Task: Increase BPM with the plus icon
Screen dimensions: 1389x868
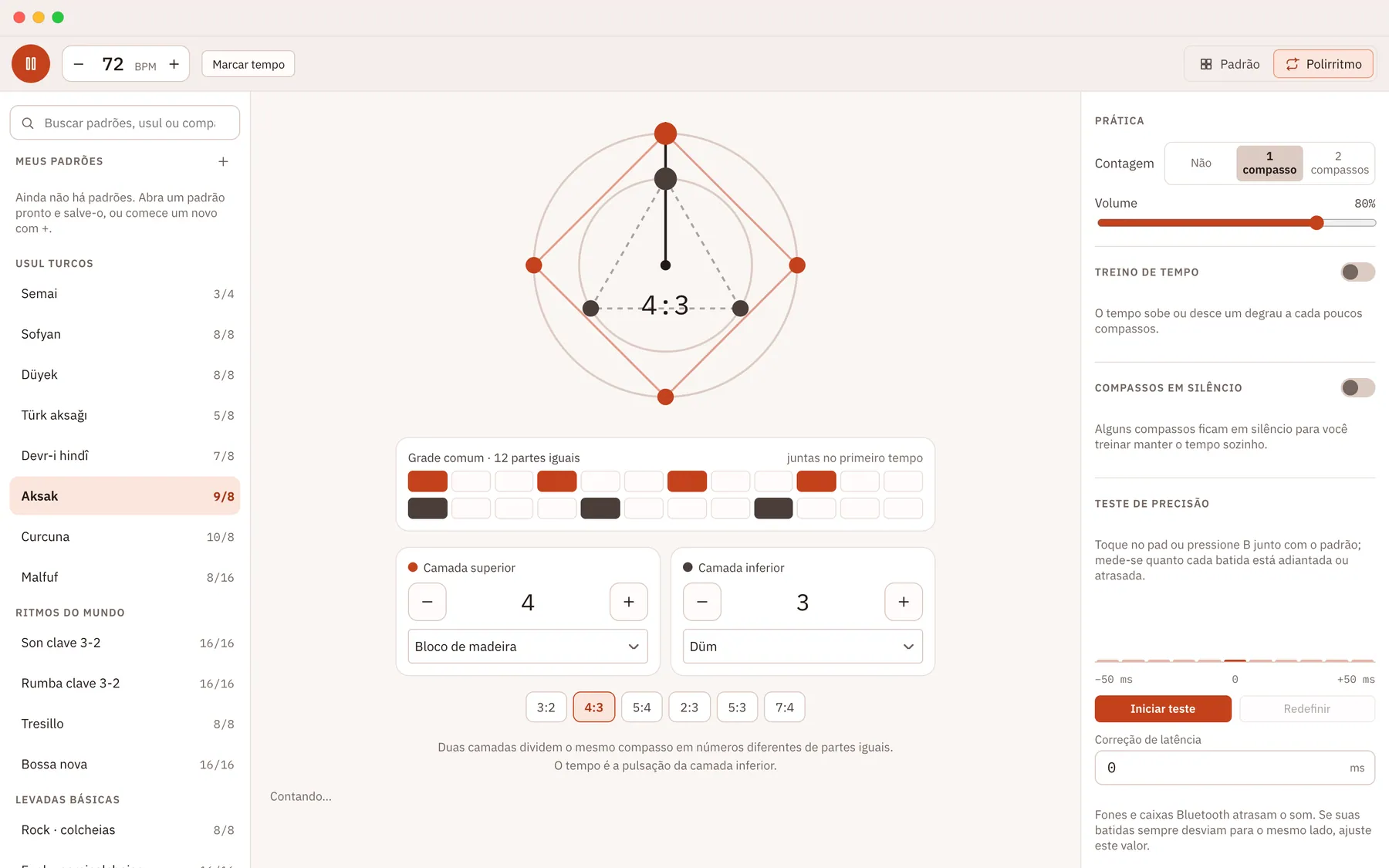Action: click(x=174, y=64)
